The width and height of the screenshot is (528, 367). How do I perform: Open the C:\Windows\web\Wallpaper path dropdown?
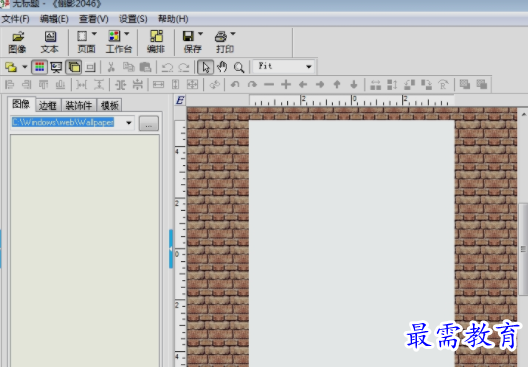(x=129, y=123)
